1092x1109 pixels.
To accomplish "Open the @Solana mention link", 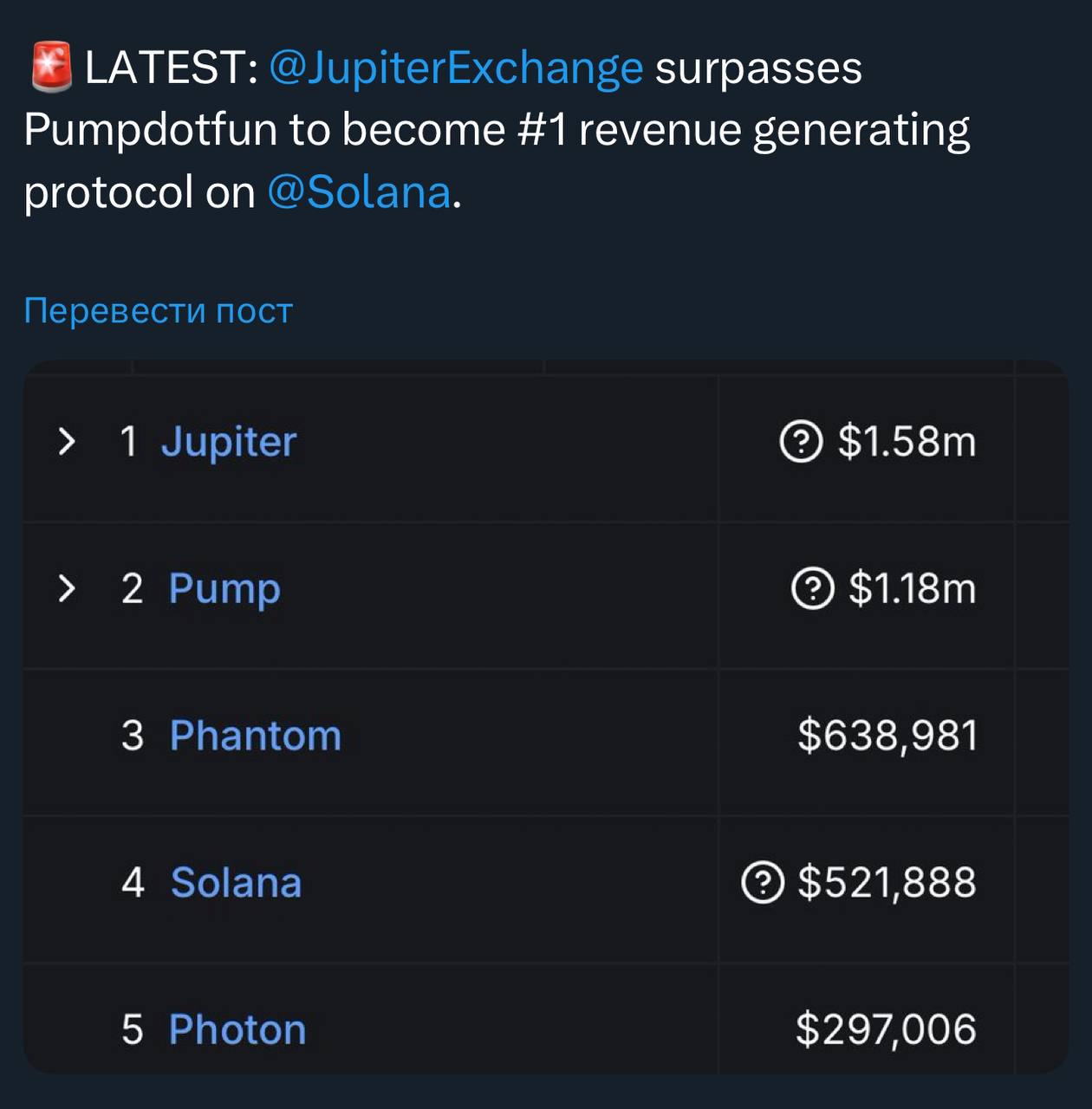I will (x=359, y=191).
